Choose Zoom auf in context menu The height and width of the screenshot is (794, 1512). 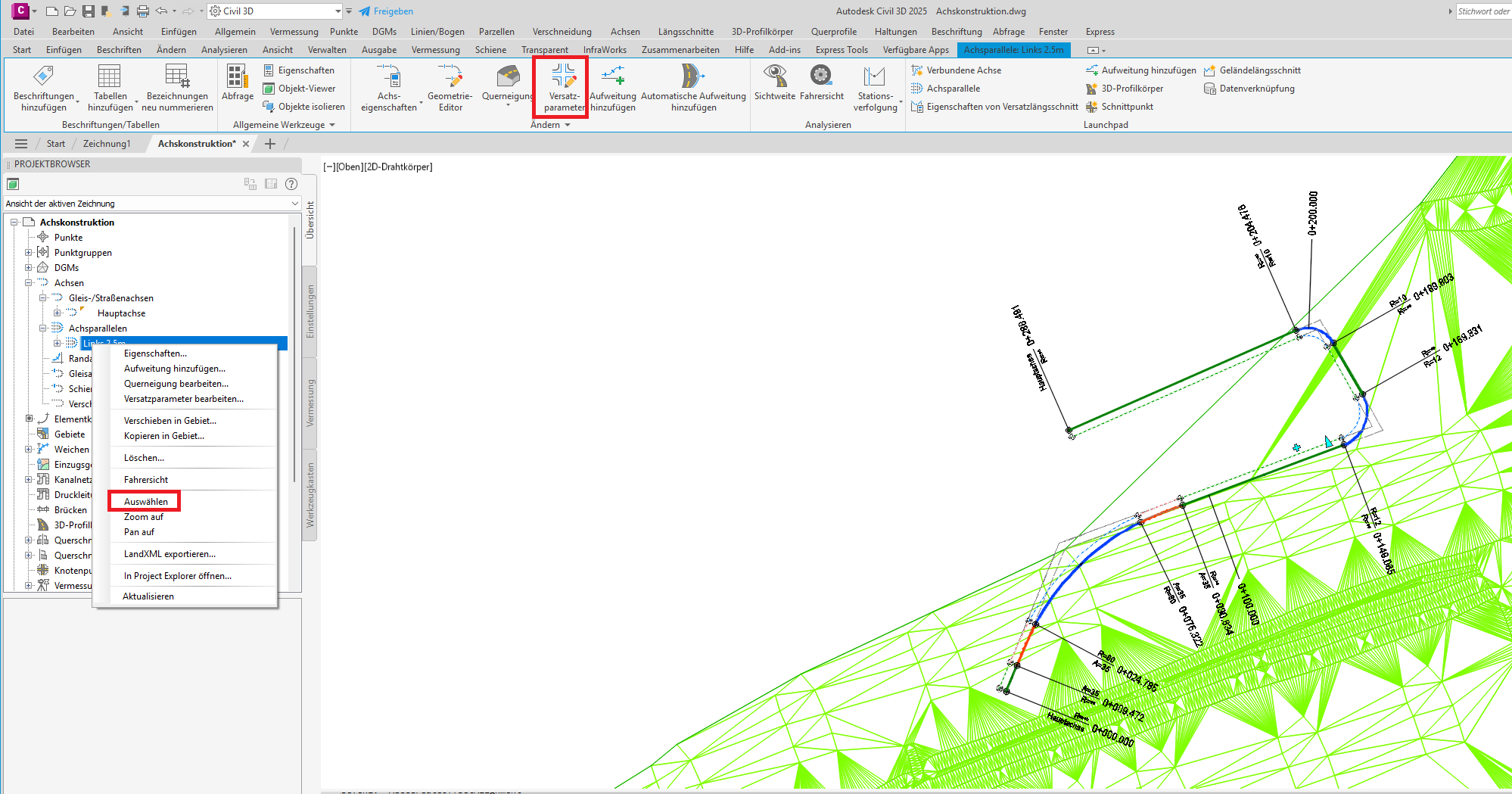(x=144, y=517)
